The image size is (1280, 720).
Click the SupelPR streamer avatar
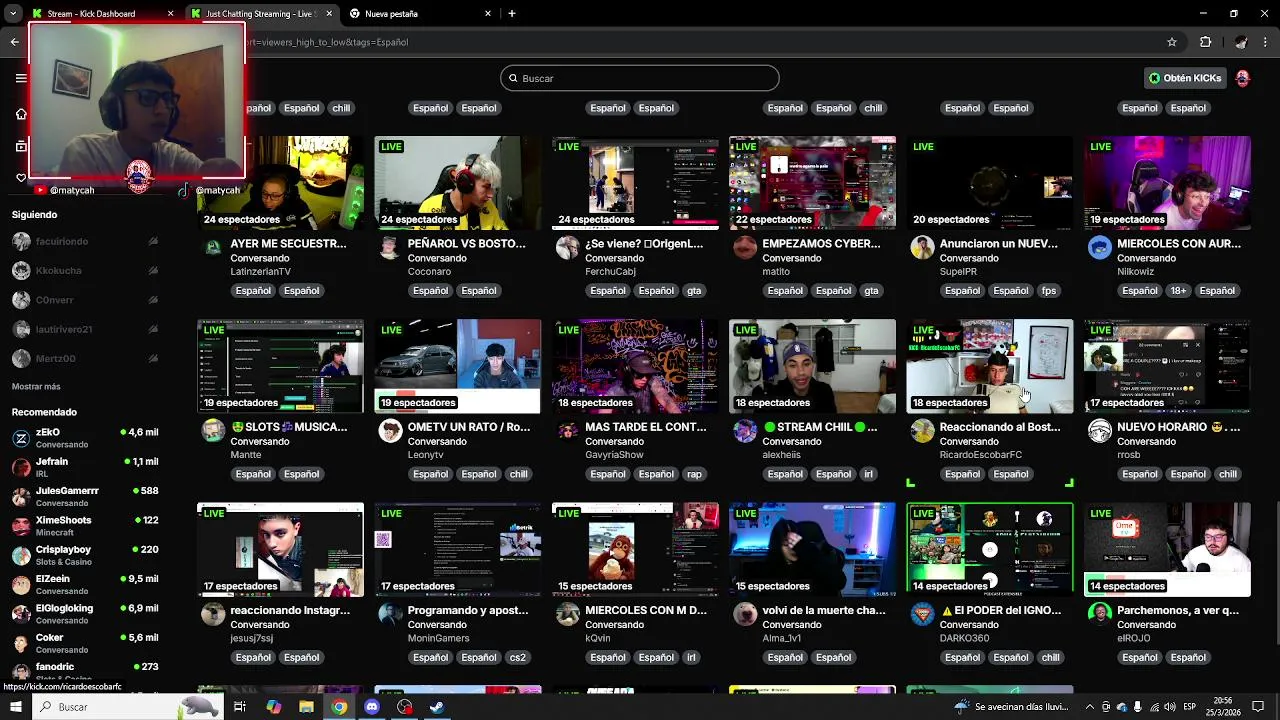922,248
